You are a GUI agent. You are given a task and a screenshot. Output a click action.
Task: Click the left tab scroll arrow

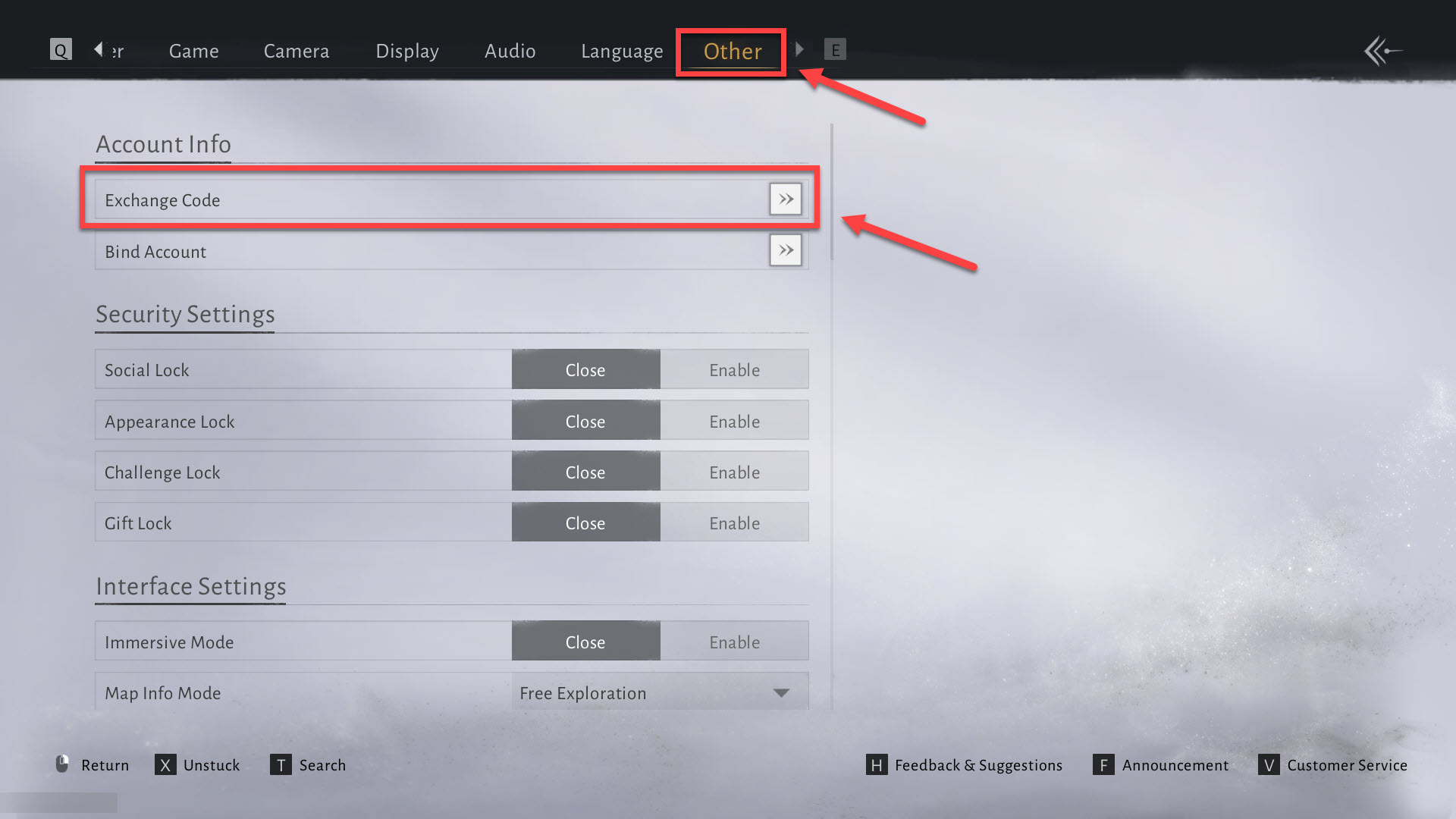[99, 49]
